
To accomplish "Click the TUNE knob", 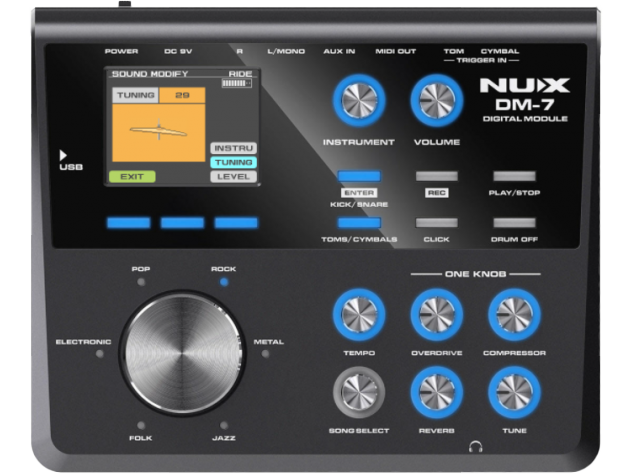I will pyautogui.click(x=514, y=392).
